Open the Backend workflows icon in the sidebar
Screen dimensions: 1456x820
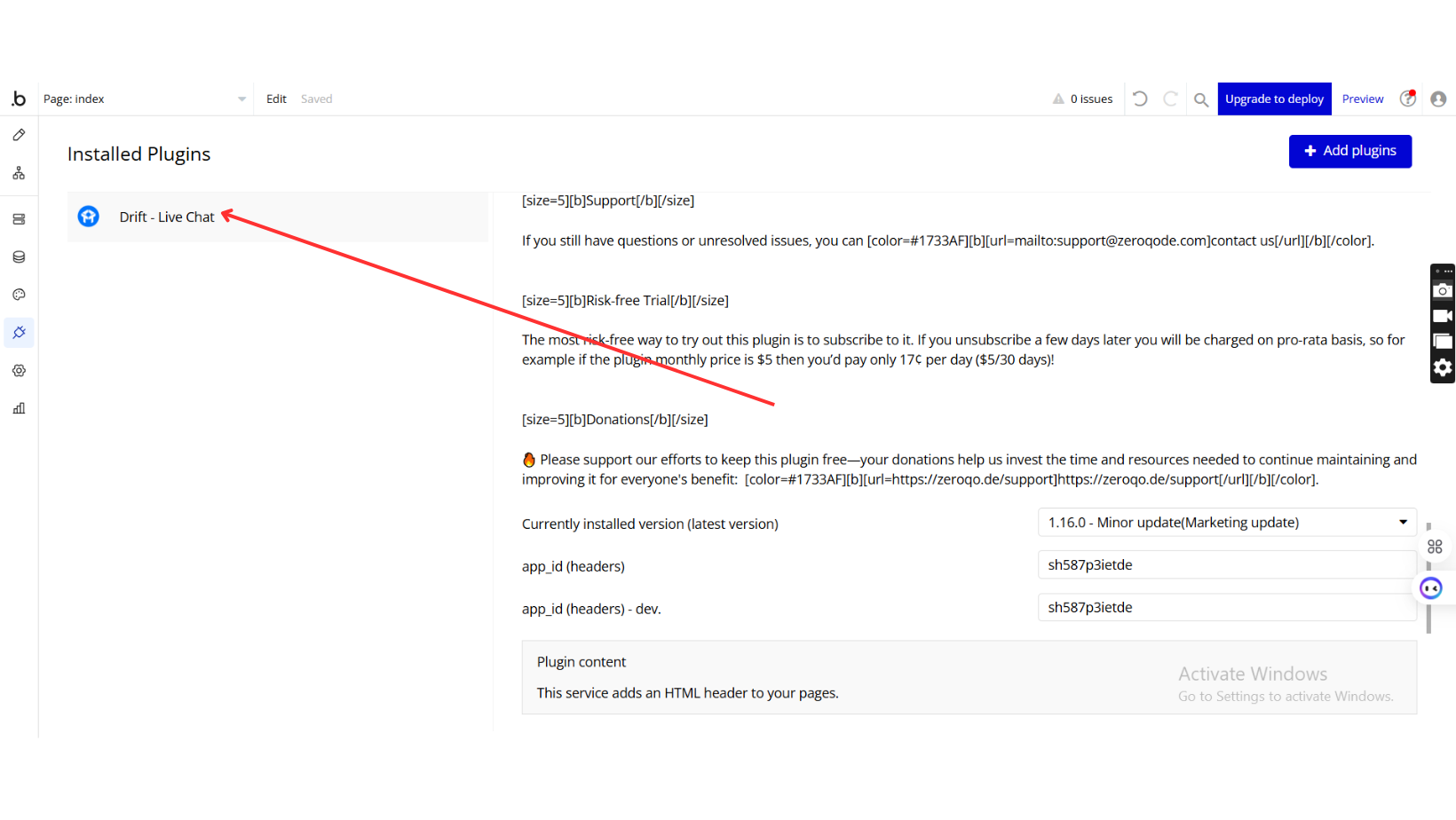(19, 219)
